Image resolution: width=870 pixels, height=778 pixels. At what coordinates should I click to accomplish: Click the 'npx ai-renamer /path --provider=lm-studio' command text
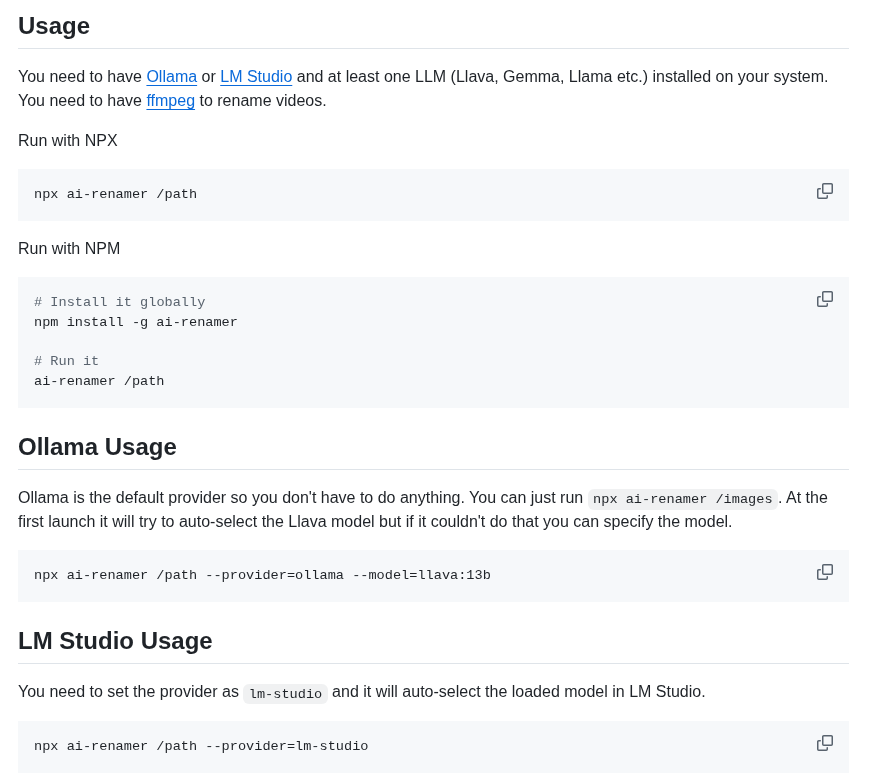pyautogui.click(x=201, y=746)
